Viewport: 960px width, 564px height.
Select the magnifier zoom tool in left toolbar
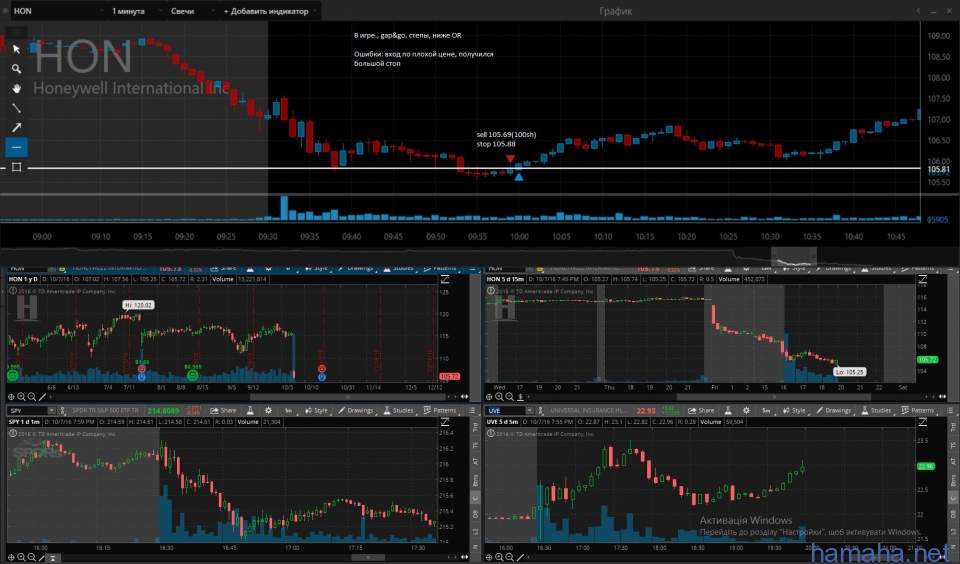[17, 69]
